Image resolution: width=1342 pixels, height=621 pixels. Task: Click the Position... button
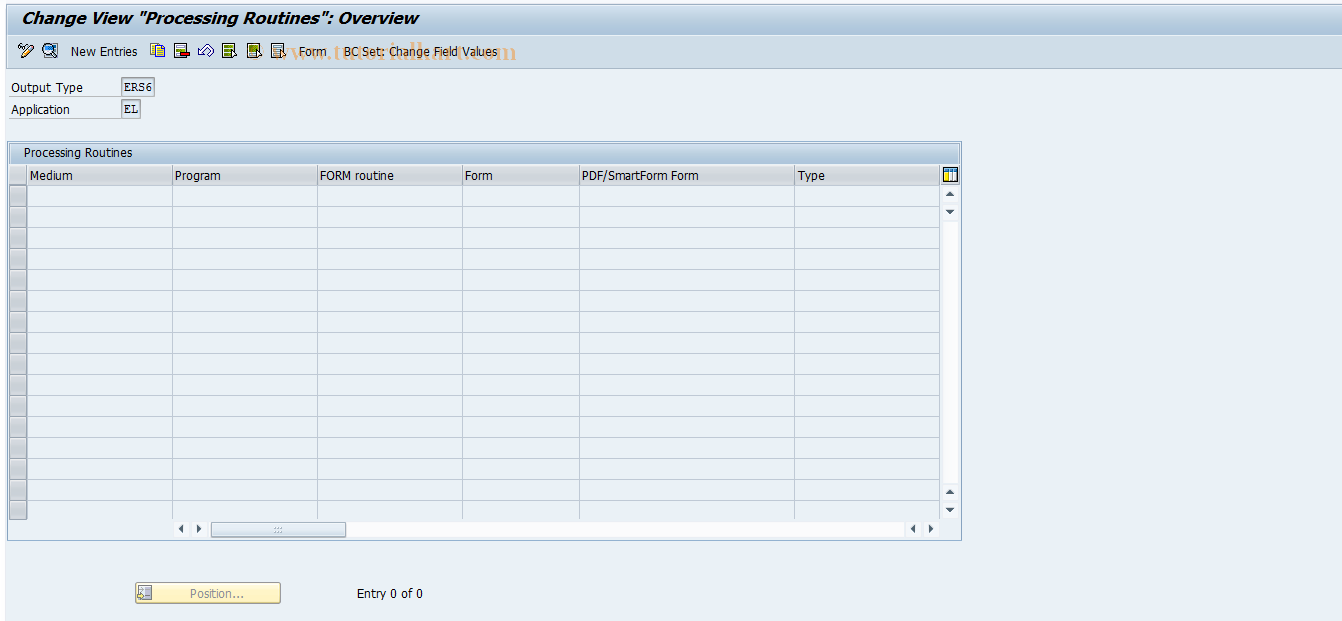click(208, 593)
